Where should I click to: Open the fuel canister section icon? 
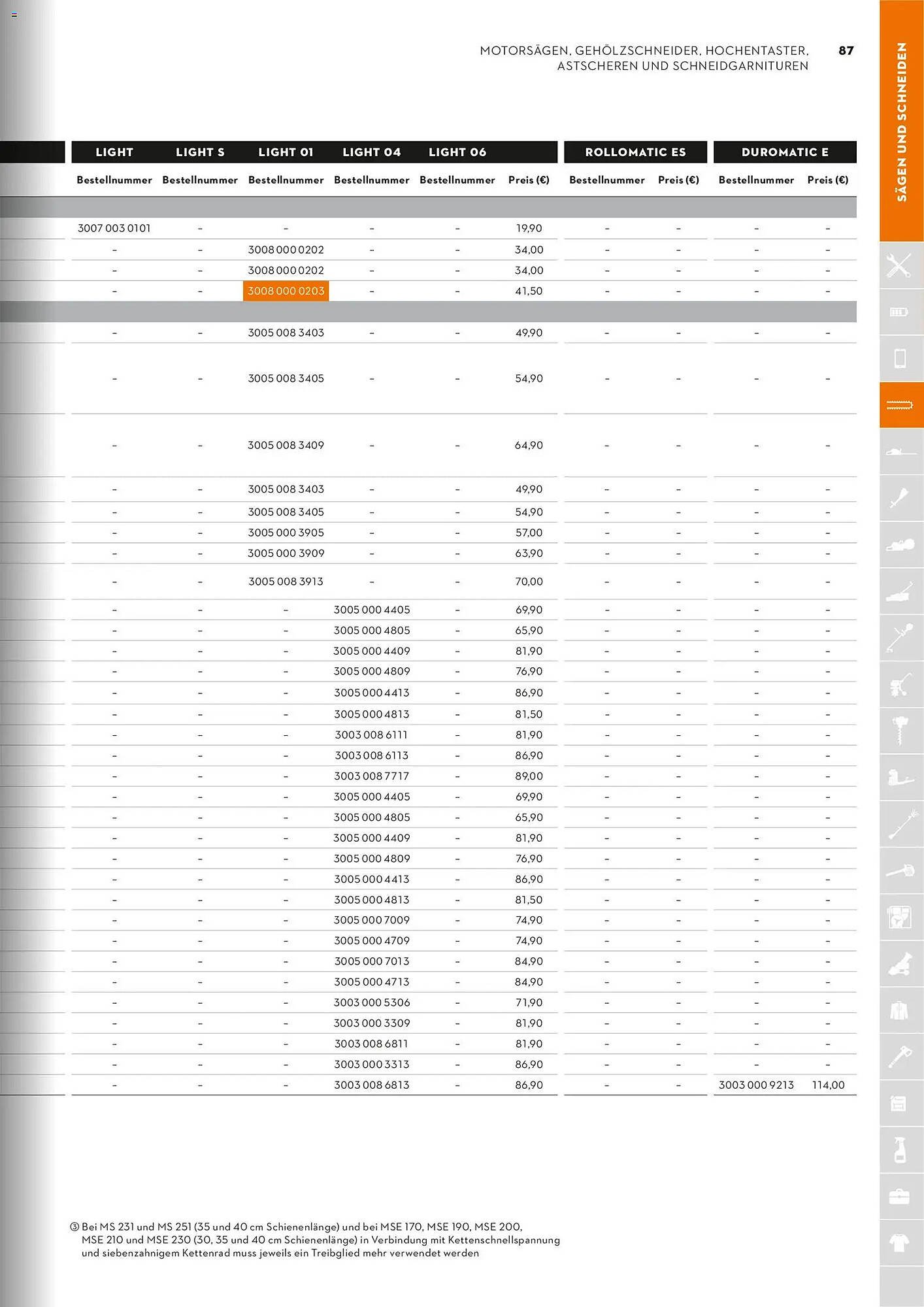coord(901,1104)
